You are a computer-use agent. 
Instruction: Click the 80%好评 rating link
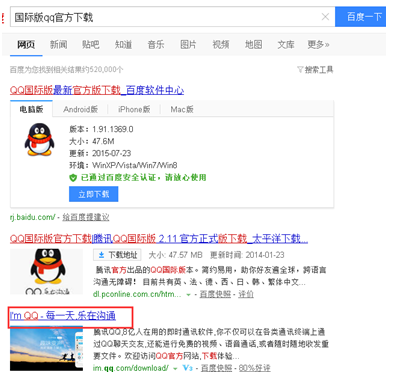[x=254, y=368]
